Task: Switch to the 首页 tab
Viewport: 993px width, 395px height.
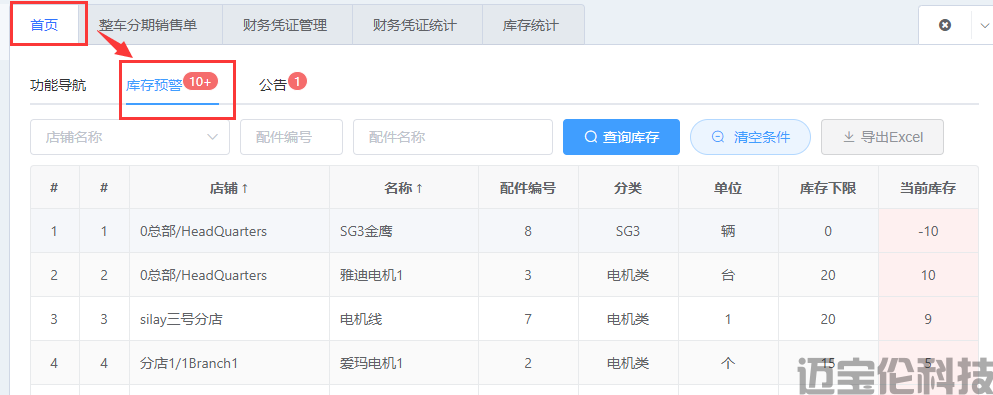Action: [x=44, y=25]
